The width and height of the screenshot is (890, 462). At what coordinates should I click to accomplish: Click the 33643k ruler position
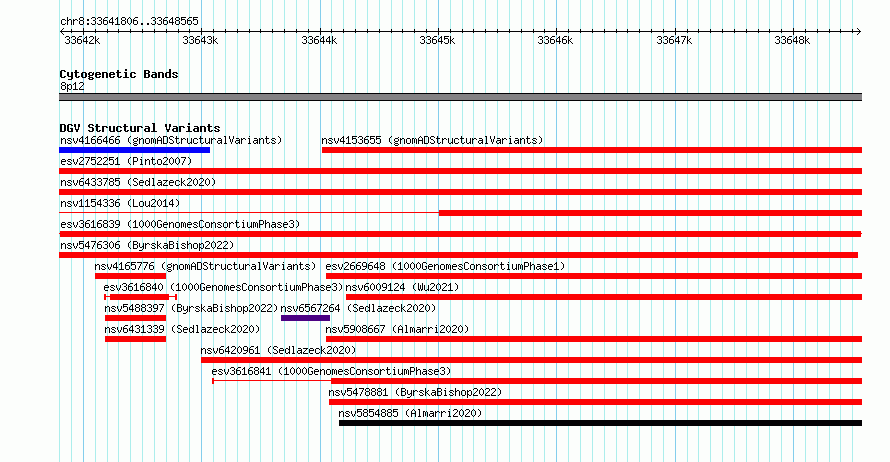tap(200, 40)
